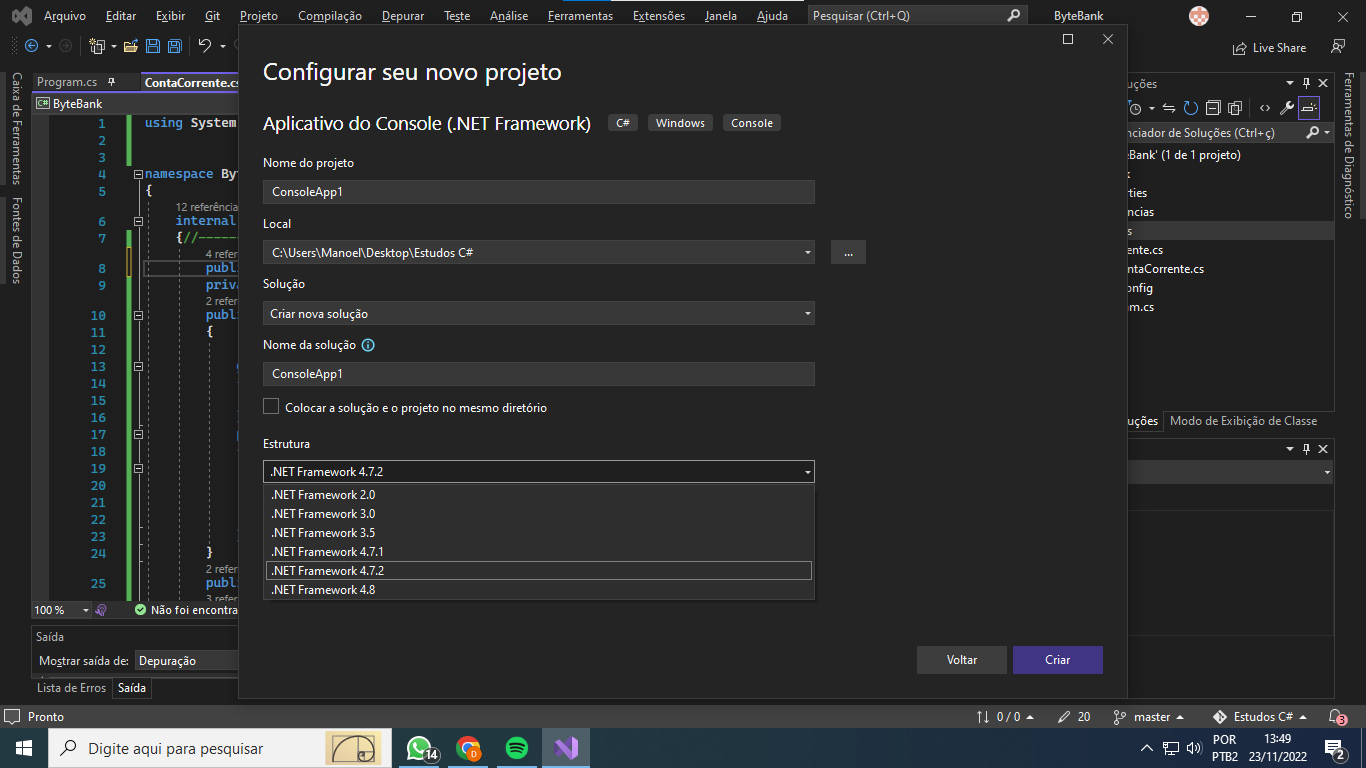1366x768 pixels.
Task: Click the user account avatar icon
Action: pos(1199,16)
